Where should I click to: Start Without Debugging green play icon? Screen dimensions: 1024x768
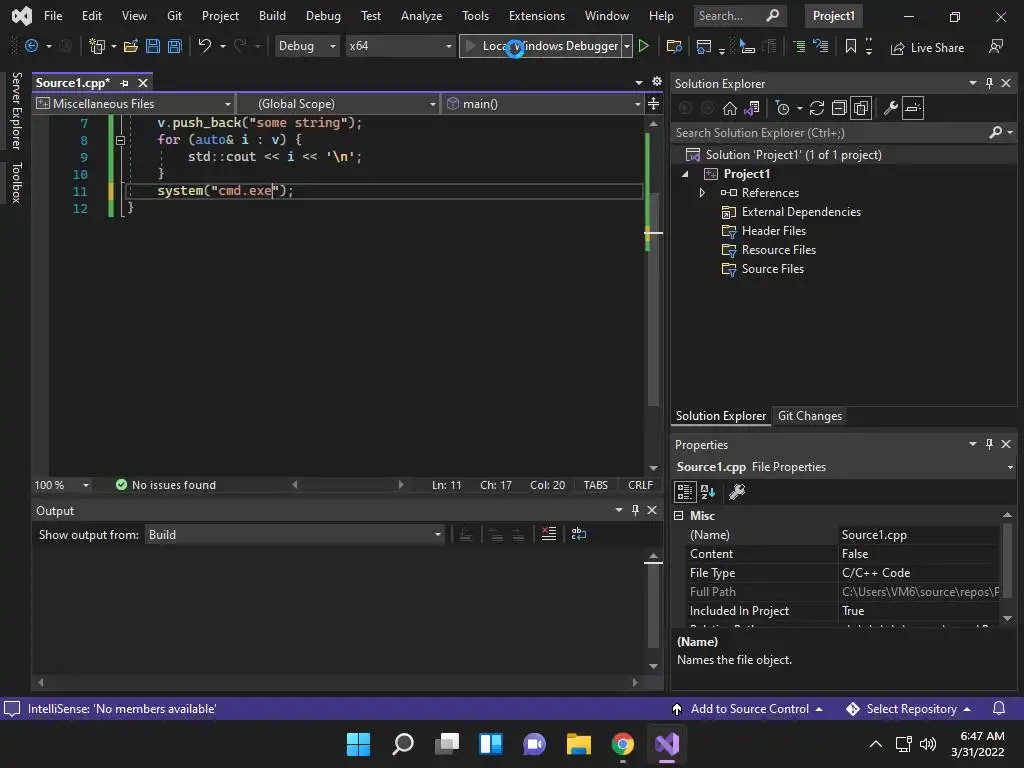pyautogui.click(x=644, y=46)
